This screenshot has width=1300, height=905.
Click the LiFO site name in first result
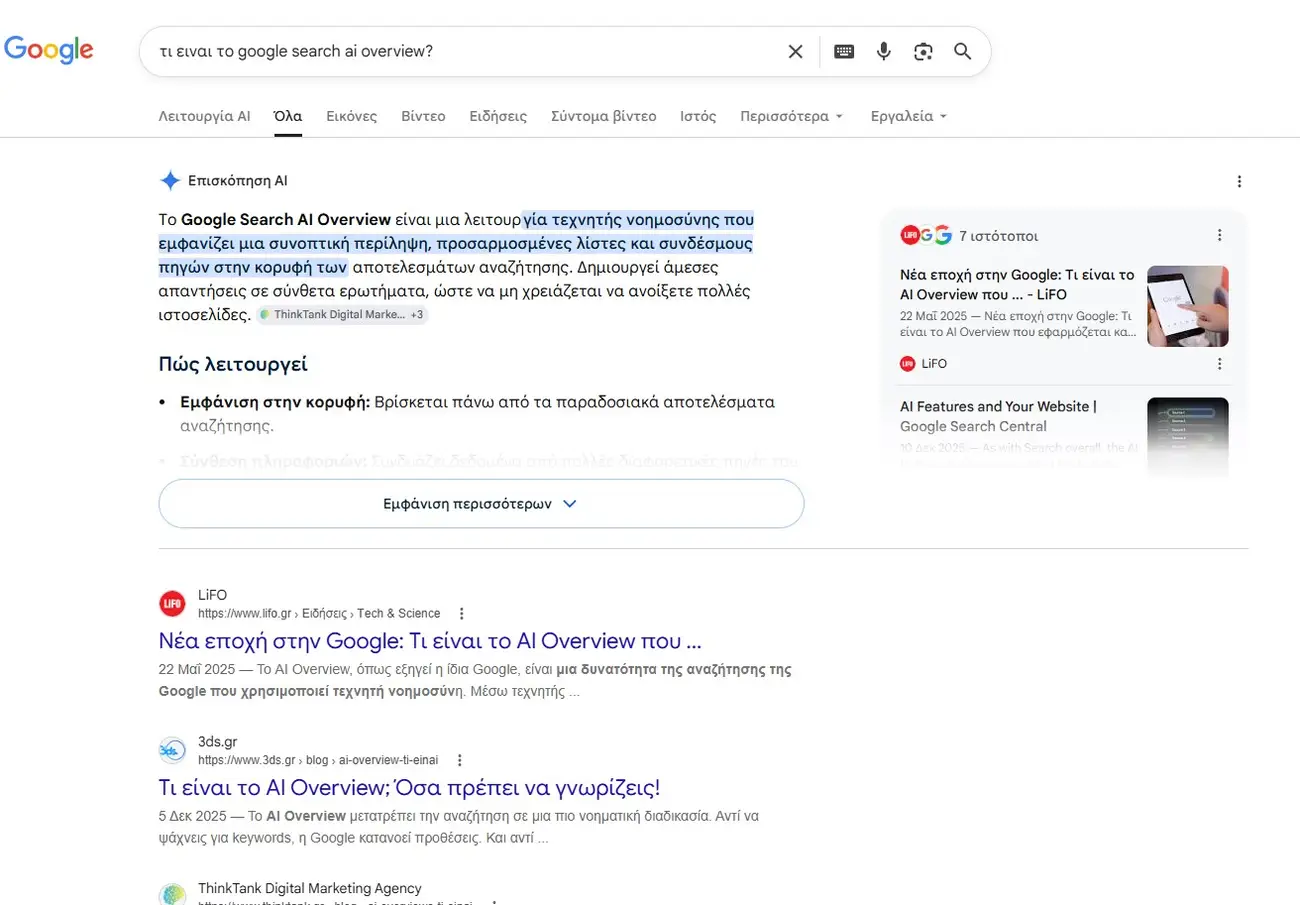click(x=212, y=595)
